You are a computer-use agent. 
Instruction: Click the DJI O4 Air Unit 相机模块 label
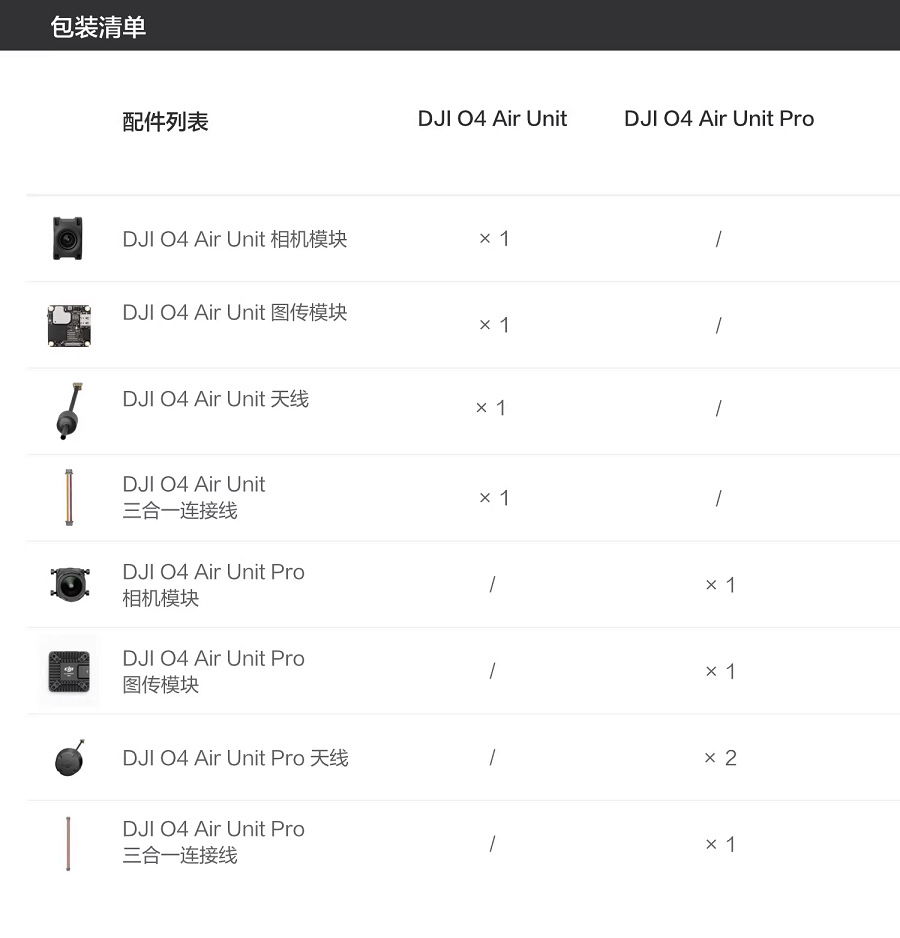(235, 239)
